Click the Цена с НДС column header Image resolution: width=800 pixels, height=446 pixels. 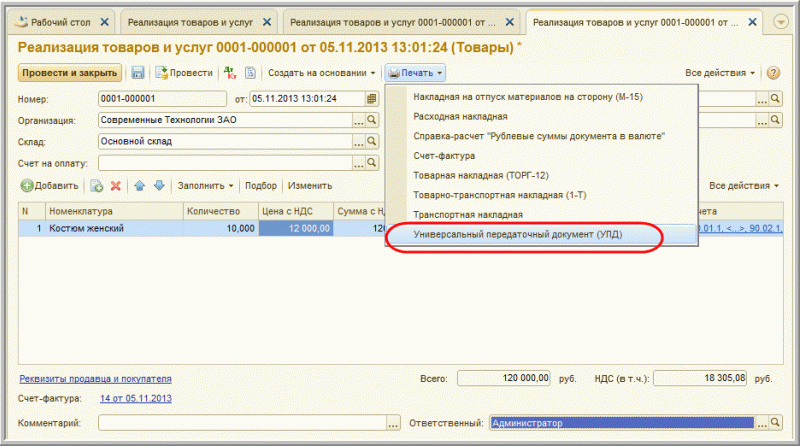[296, 211]
